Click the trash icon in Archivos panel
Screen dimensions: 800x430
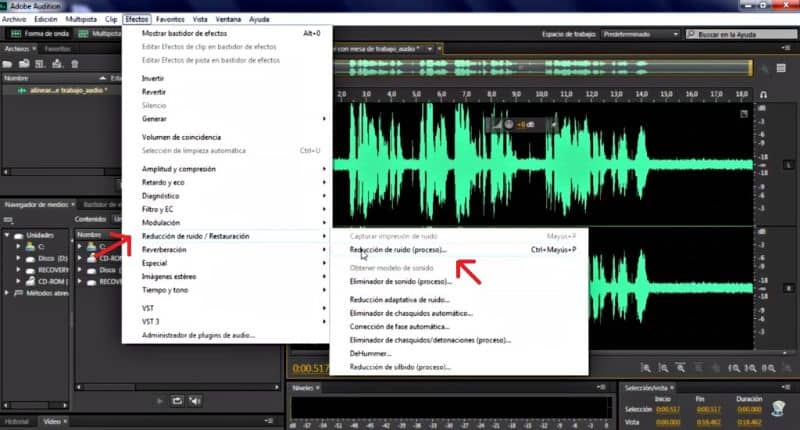[x=75, y=64]
